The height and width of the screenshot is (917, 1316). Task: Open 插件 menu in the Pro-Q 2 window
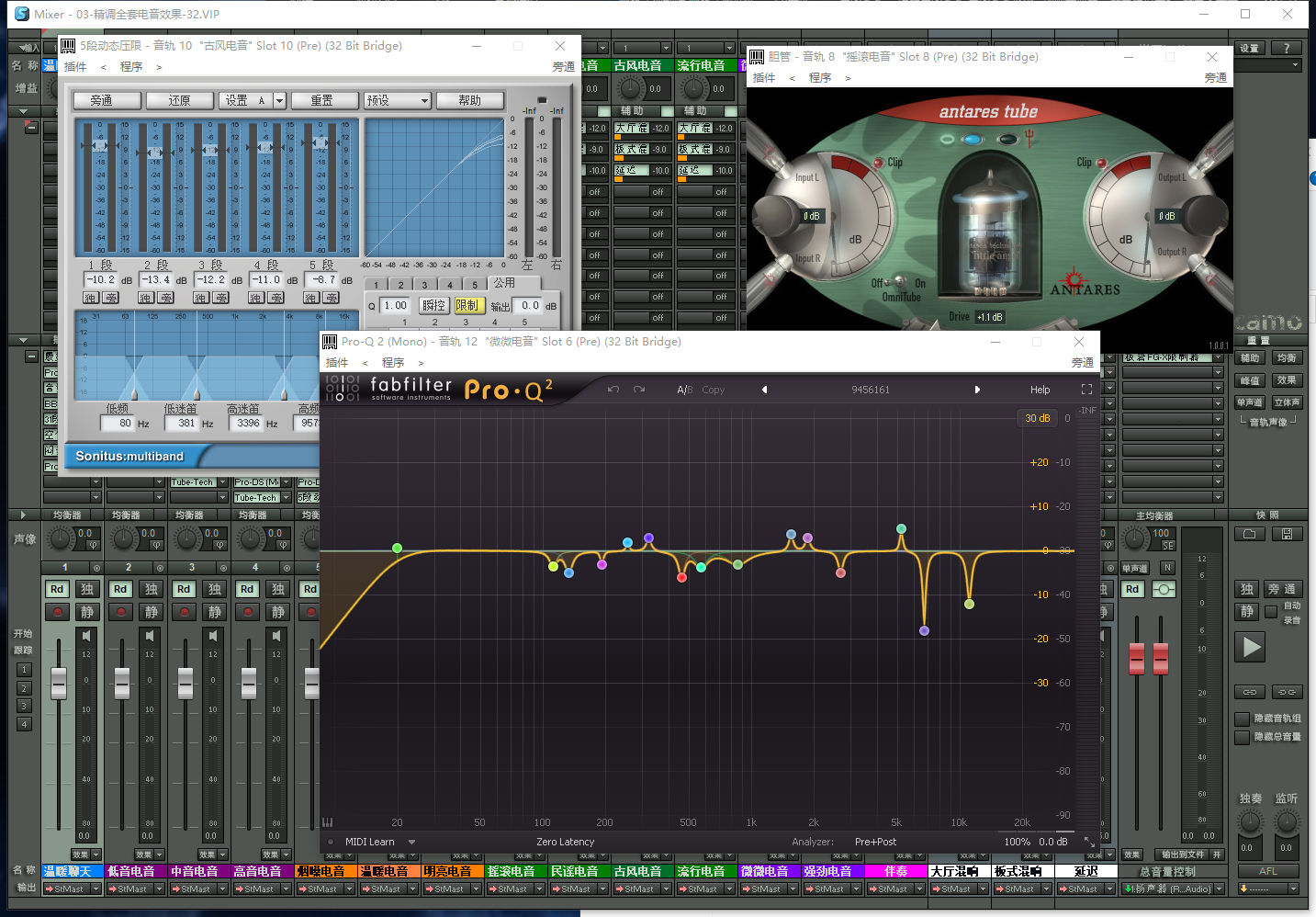pyautogui.click(x=337, y=363)
